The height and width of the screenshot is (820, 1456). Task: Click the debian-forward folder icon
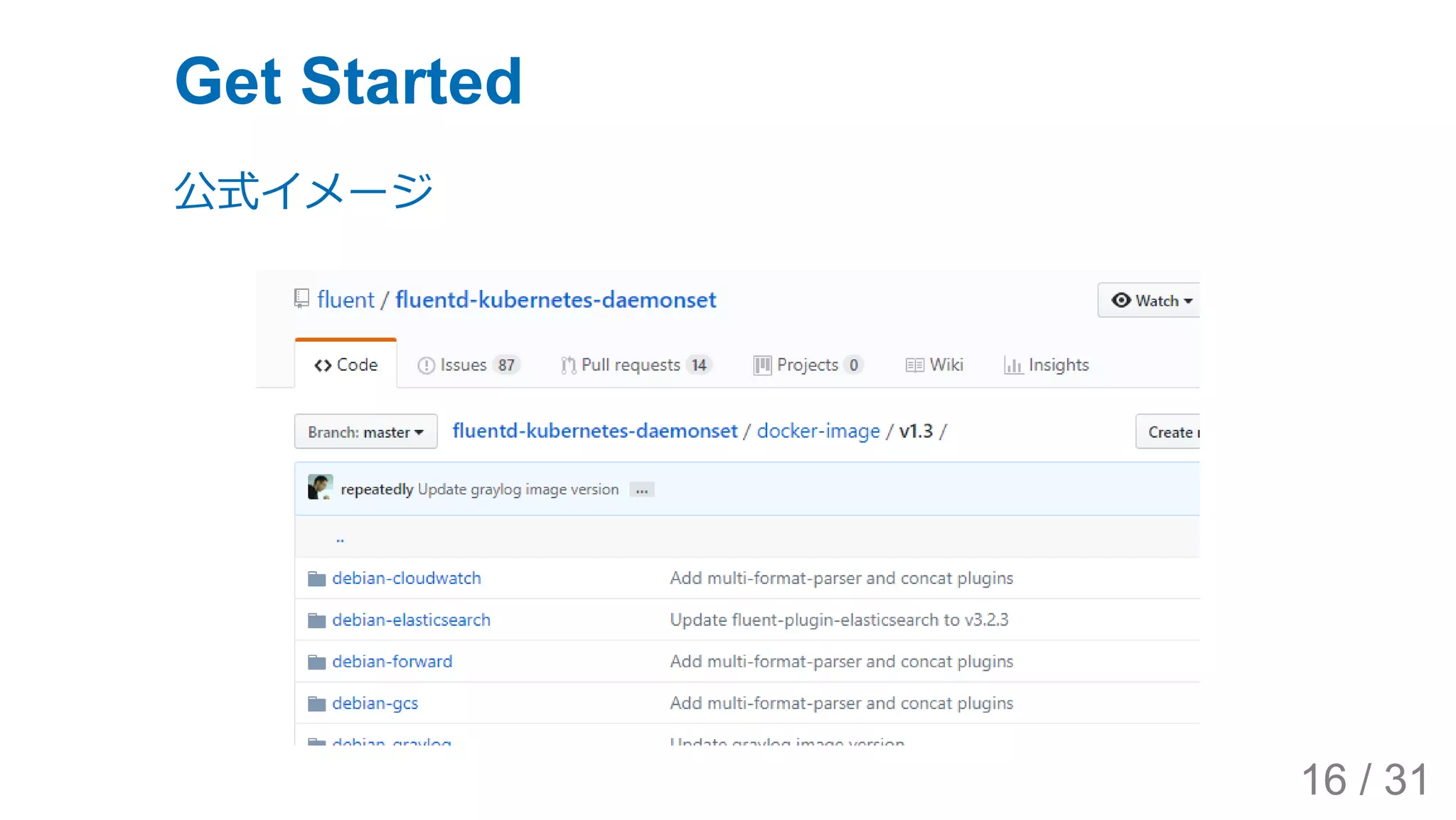(316, 662)
